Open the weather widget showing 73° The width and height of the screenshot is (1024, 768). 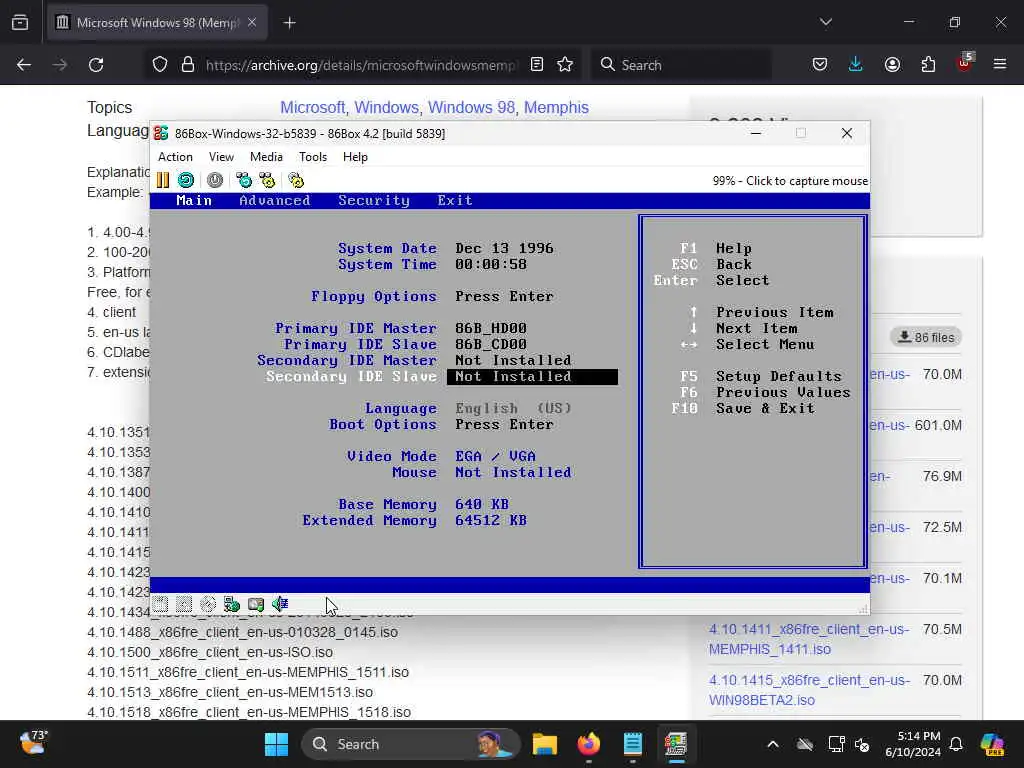(34, 742)
